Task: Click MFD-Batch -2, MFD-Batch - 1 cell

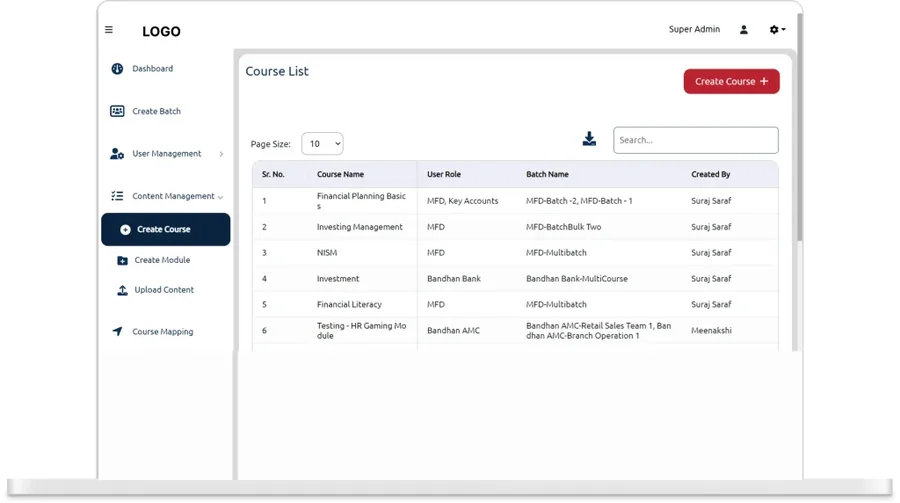Action: click(x=579, y=201)
